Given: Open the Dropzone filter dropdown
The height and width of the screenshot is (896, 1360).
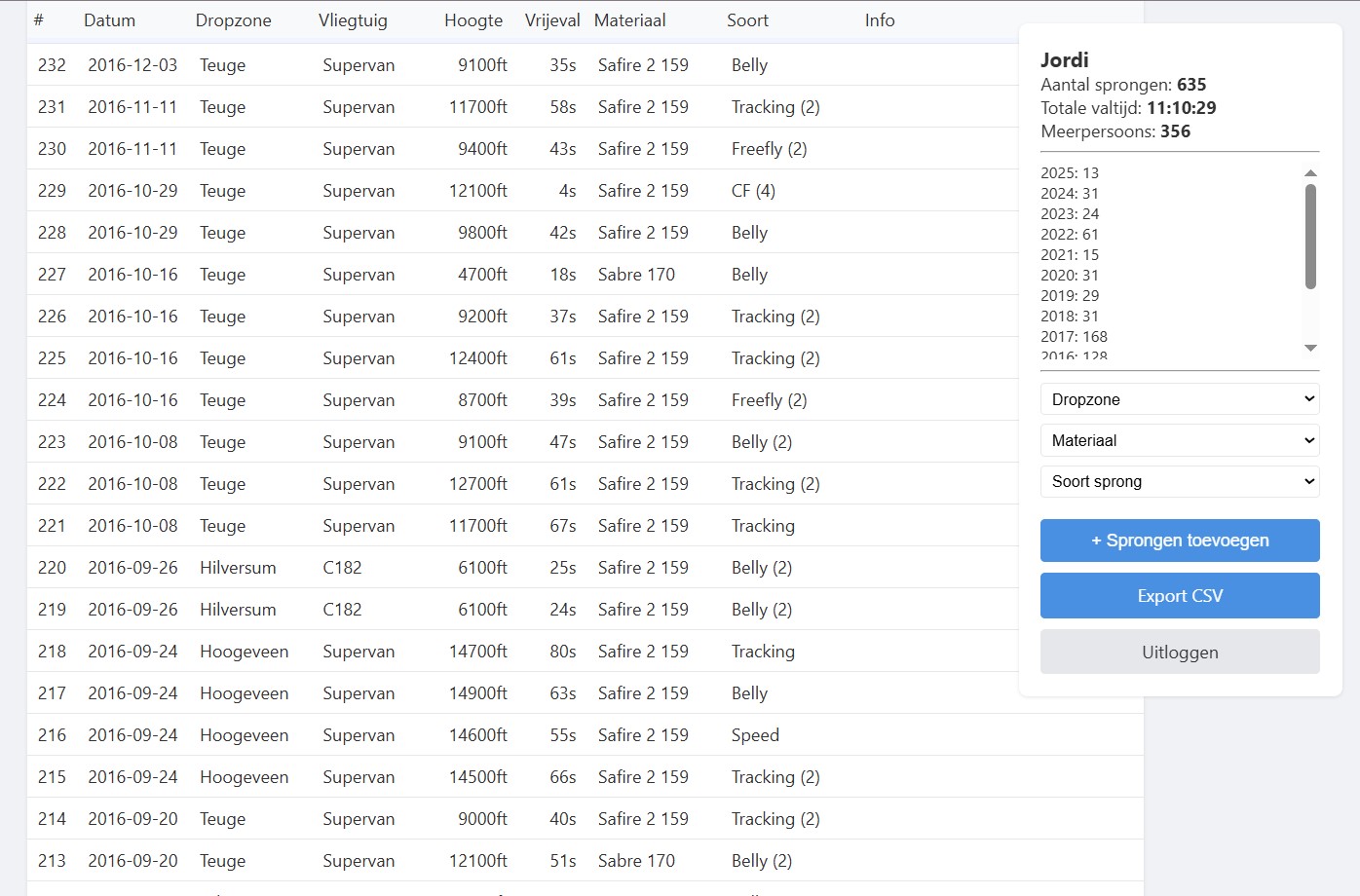Looking at the screenshot, I should [1179, 399].
